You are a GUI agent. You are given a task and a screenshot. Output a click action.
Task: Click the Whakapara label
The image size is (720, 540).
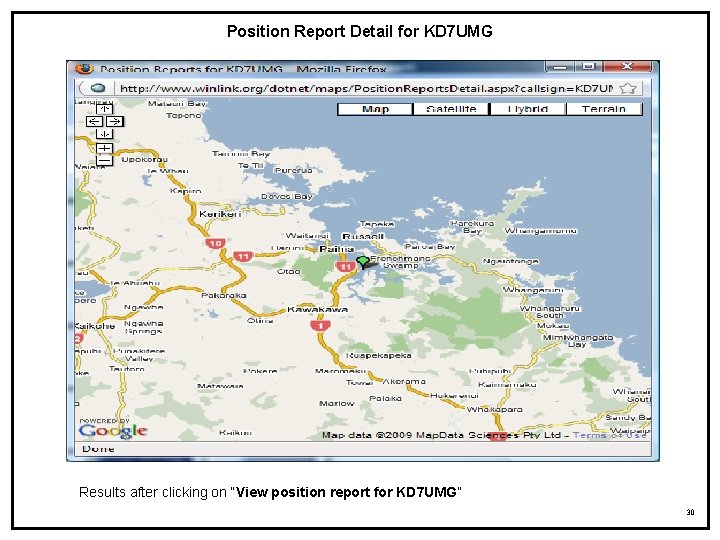pos(495,409)
